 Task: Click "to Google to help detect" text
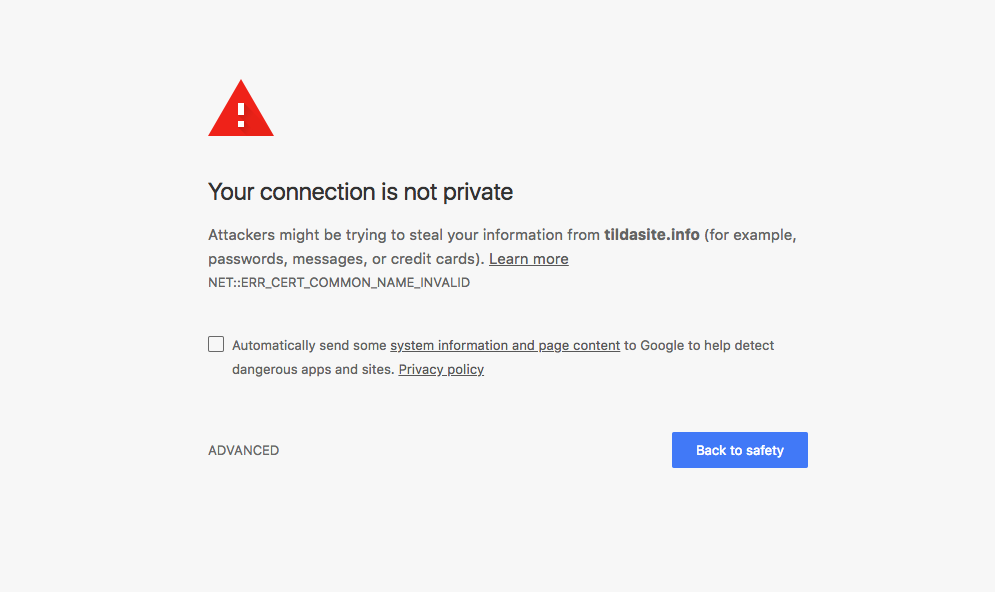click(699, 345)
